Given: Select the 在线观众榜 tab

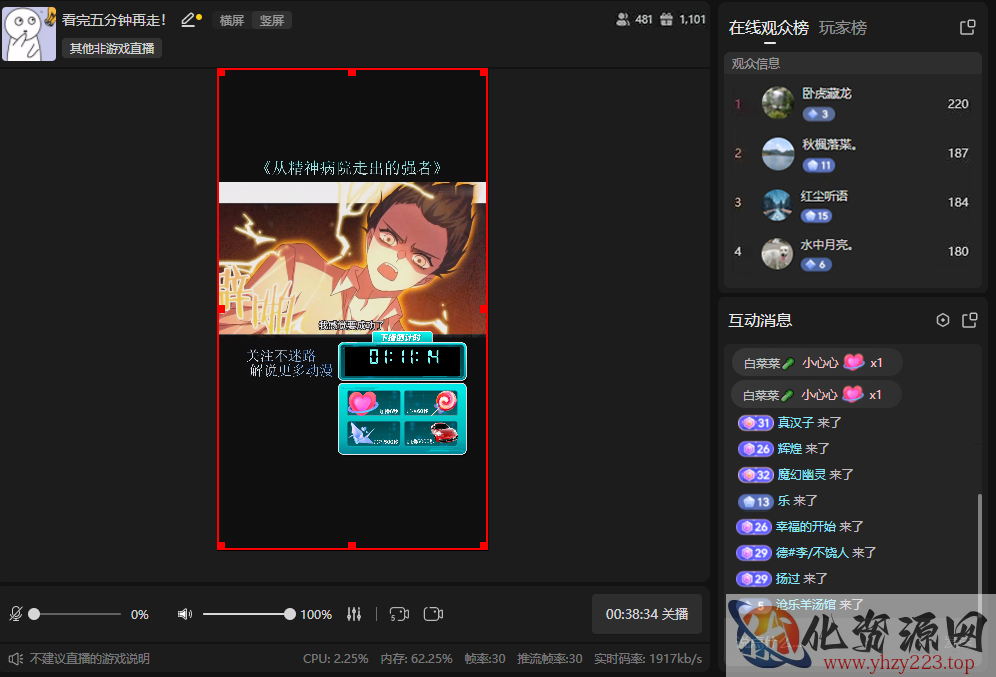Looking at the screenshot, I should coord(769,28).
